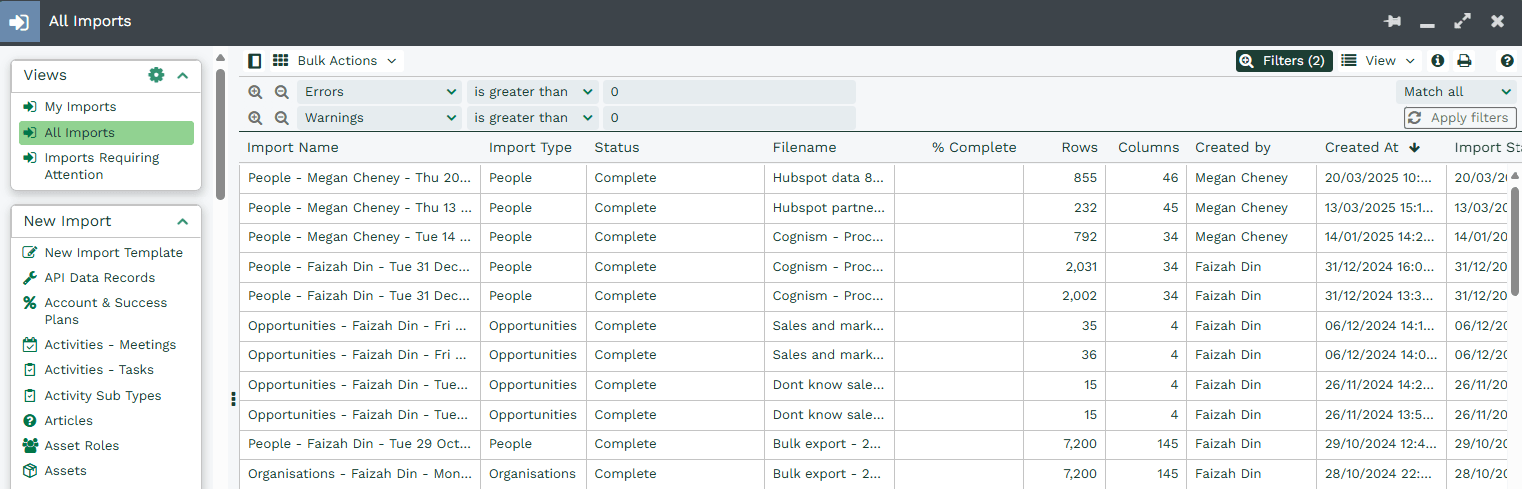1522x489 pixels.
Task: Click the Errors filter value field
Action: [x=729, y=92]
